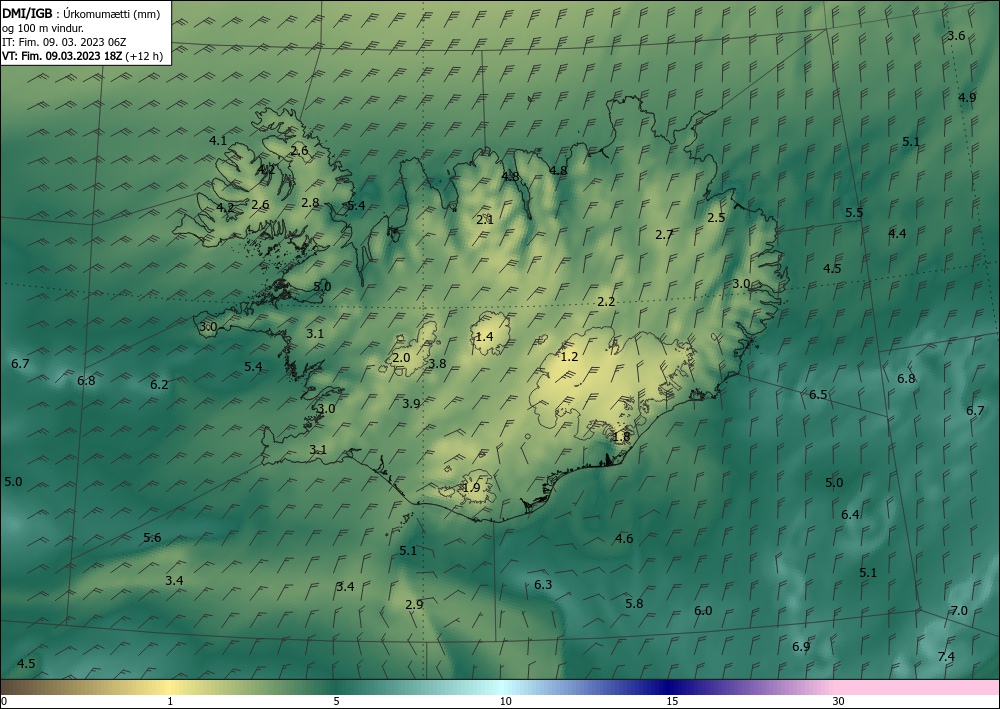
Task: Click the 1.8 value on the southeast coast
Action: point(621,437)
